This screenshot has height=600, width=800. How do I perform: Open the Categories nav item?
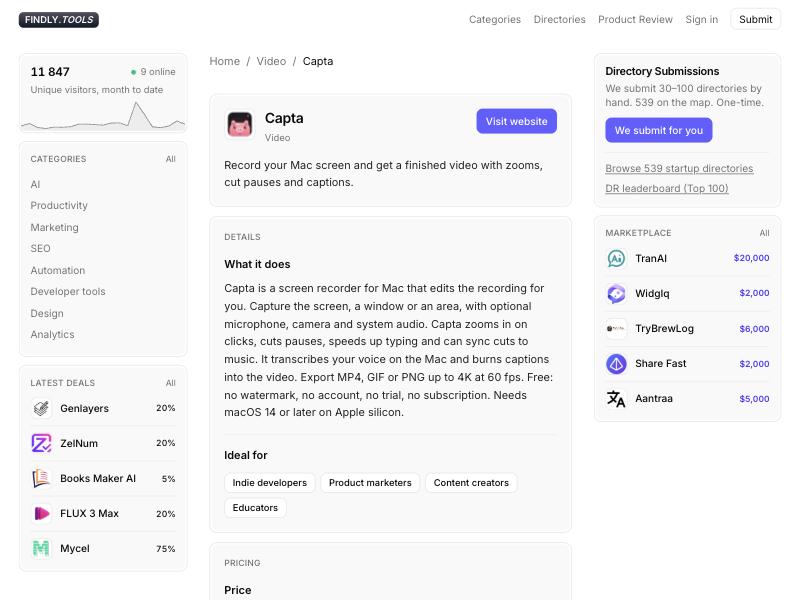[495, 19]
